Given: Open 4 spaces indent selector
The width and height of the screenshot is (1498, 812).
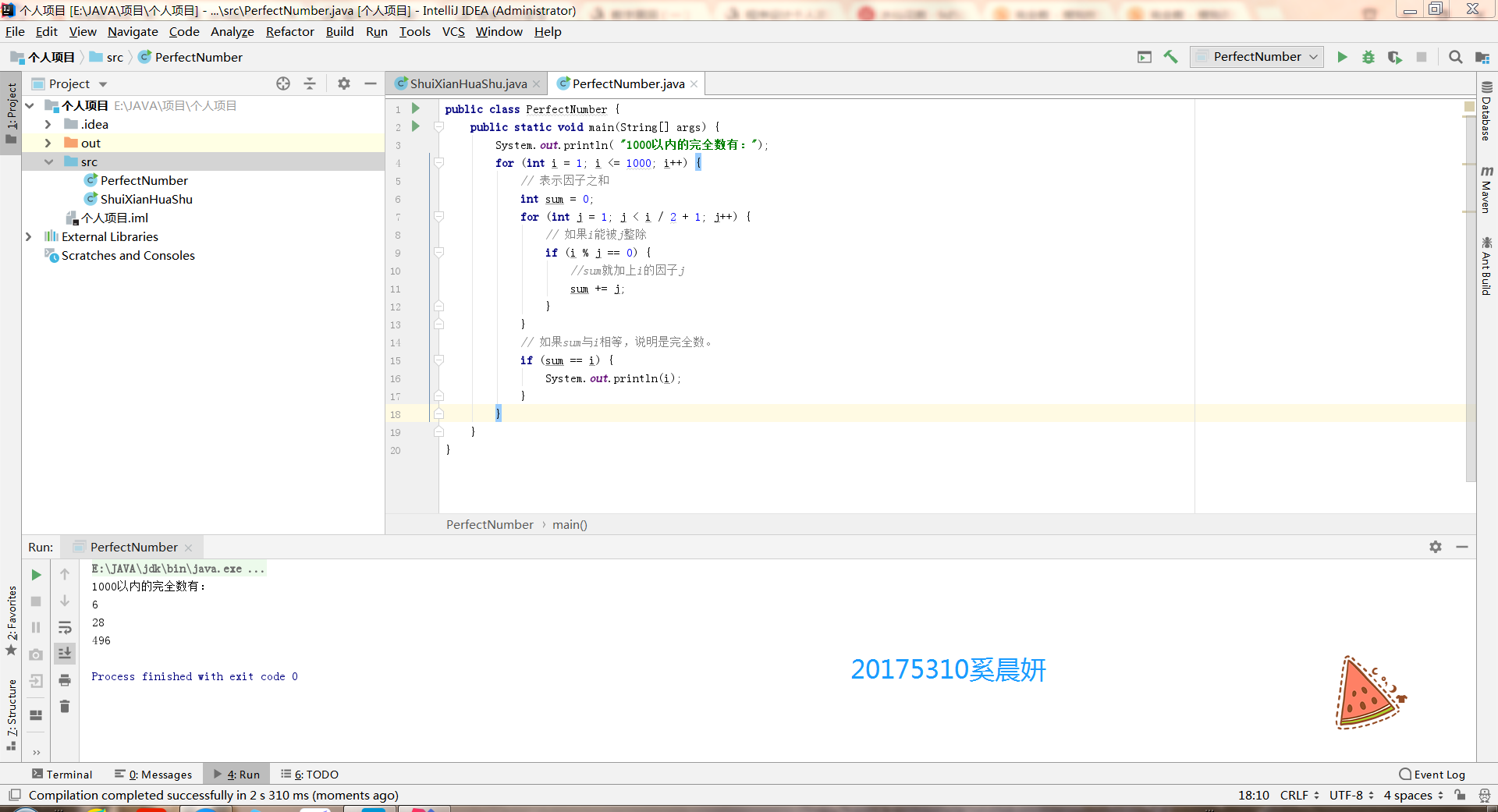Looking at the screenshot, I should (x=1413, y=795).
